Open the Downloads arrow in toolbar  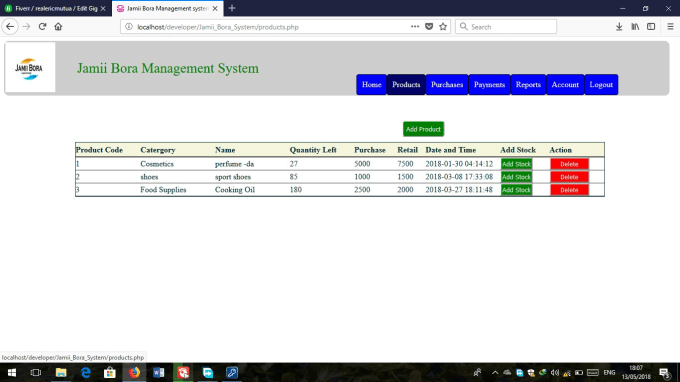619,26
